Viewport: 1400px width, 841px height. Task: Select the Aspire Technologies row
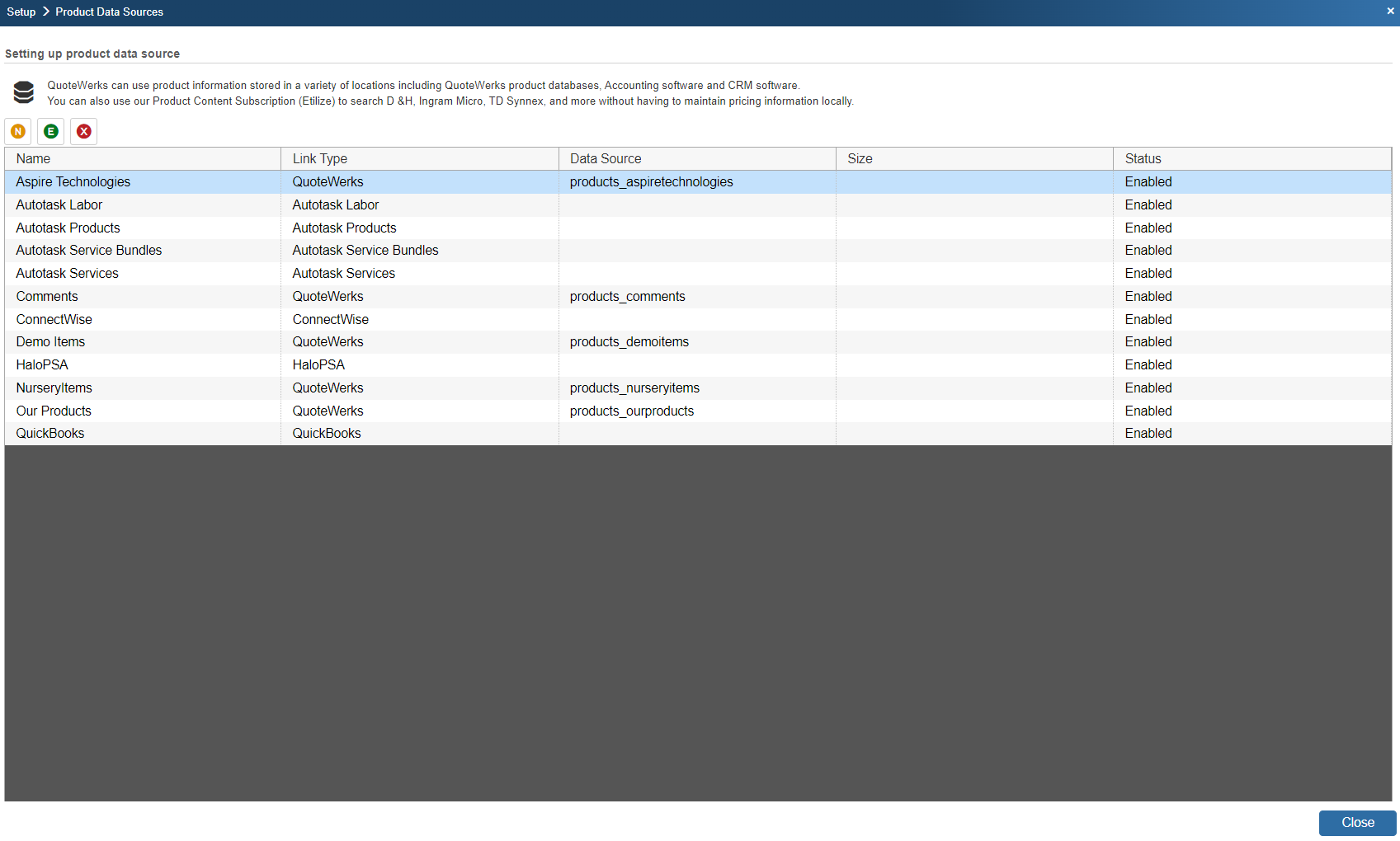[x=73, y=182]
